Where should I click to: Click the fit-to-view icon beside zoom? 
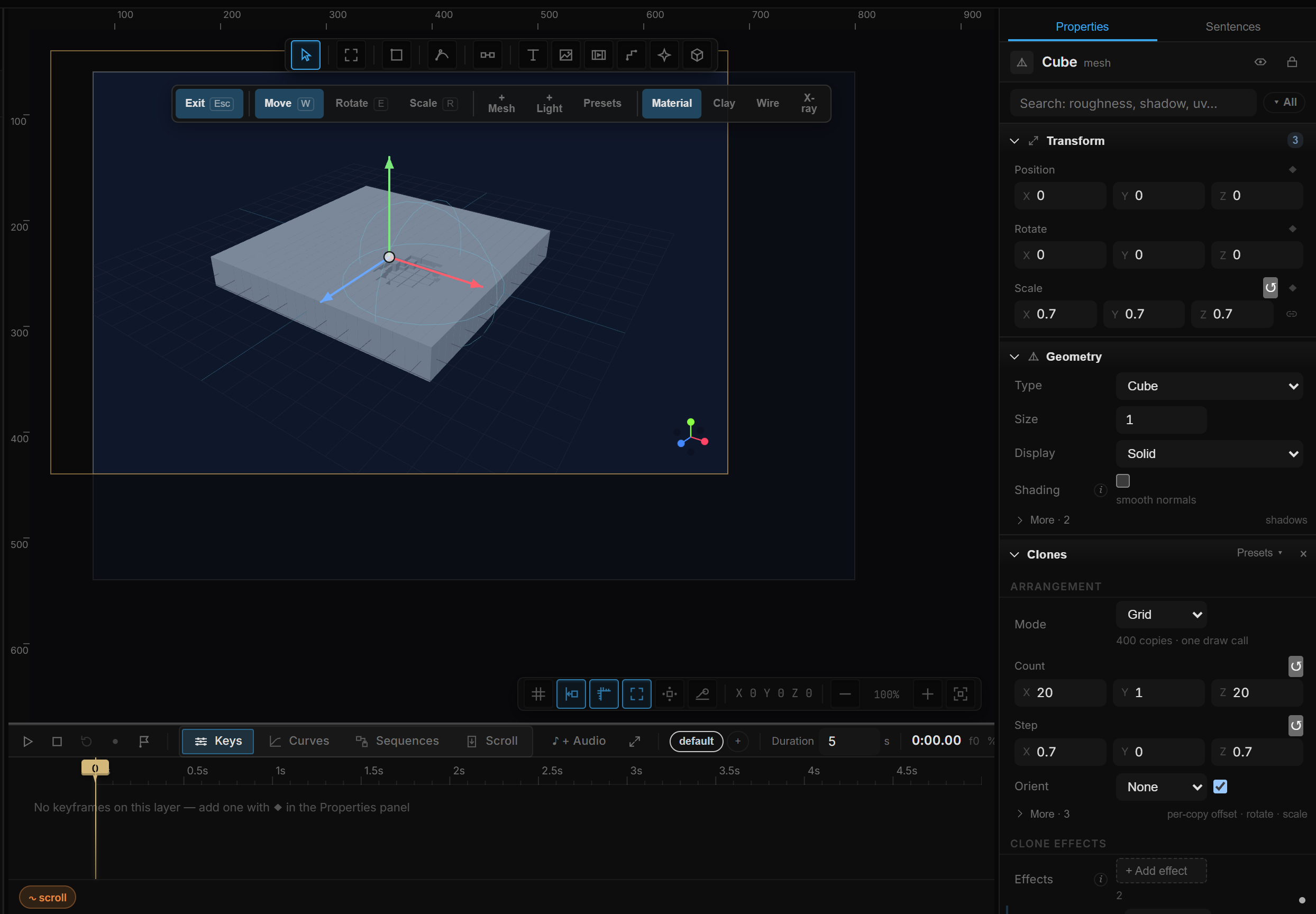[961, 694]
